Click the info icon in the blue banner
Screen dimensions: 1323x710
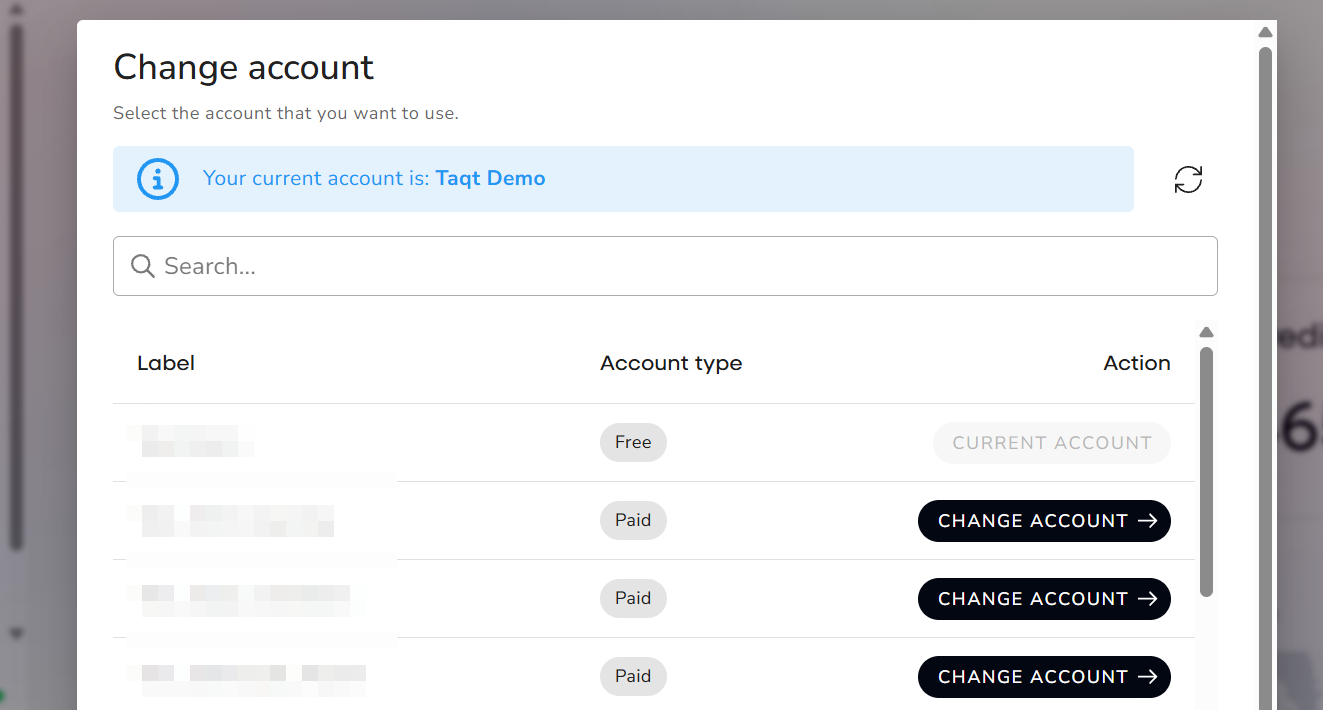coord(158,179)
